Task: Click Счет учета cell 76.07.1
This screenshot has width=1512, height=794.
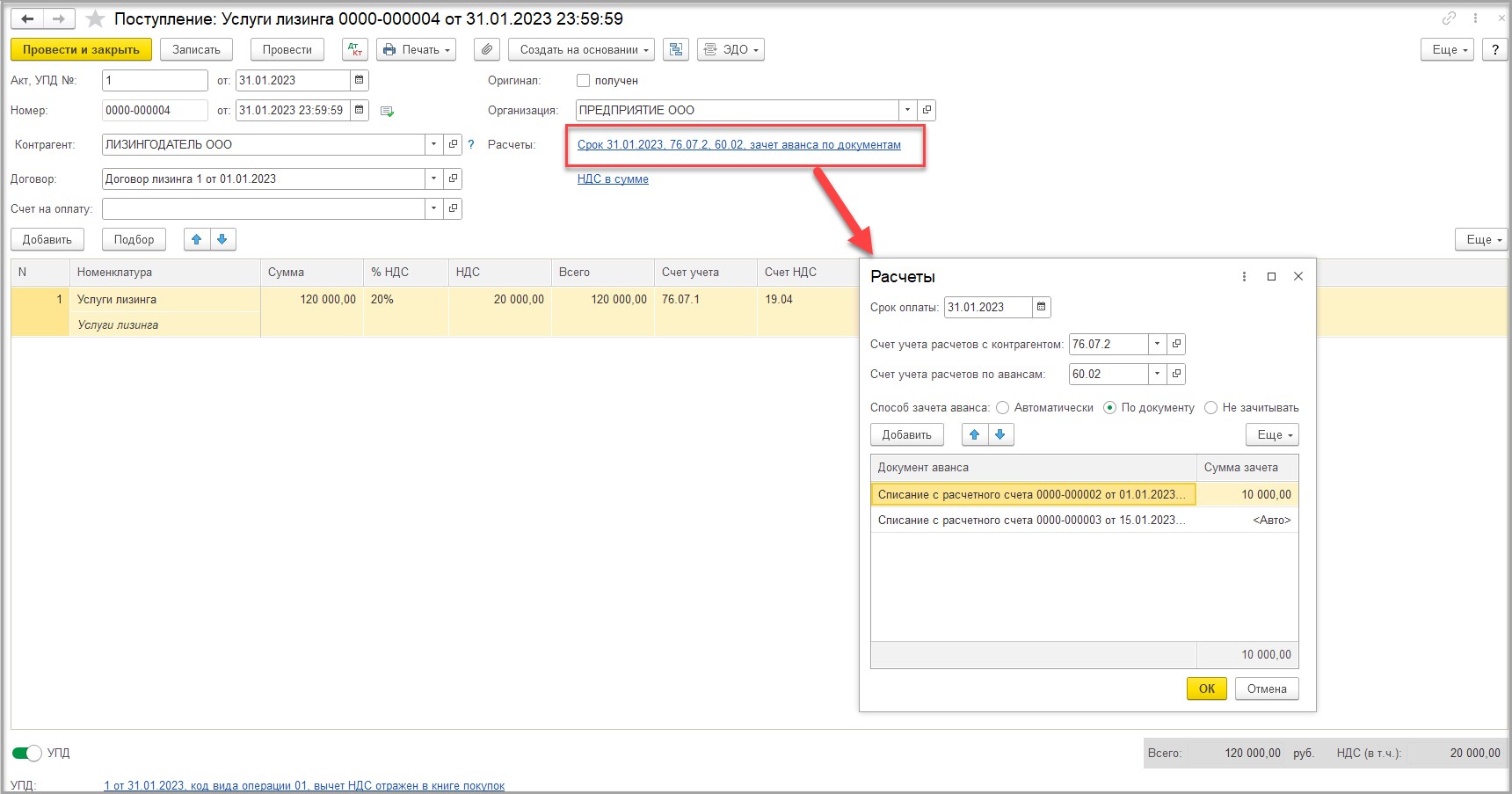Action: click(x=705, y=299)
